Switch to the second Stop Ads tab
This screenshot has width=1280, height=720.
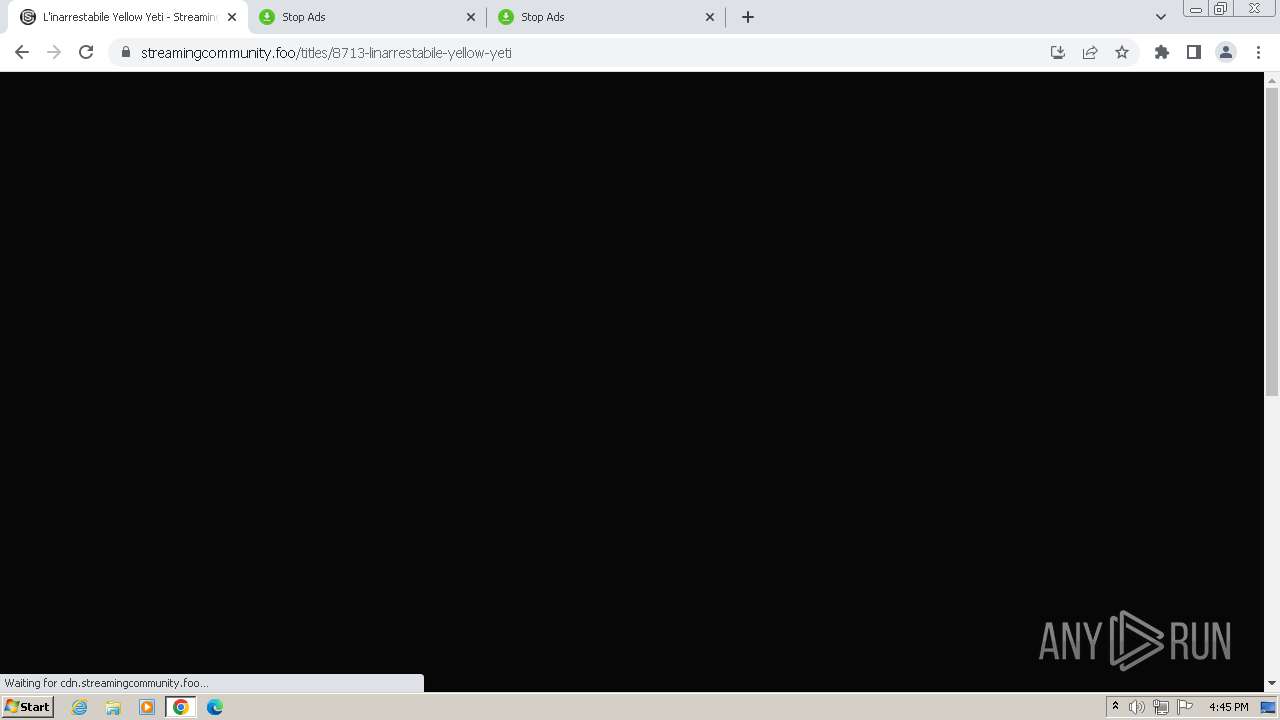(605, 17)
